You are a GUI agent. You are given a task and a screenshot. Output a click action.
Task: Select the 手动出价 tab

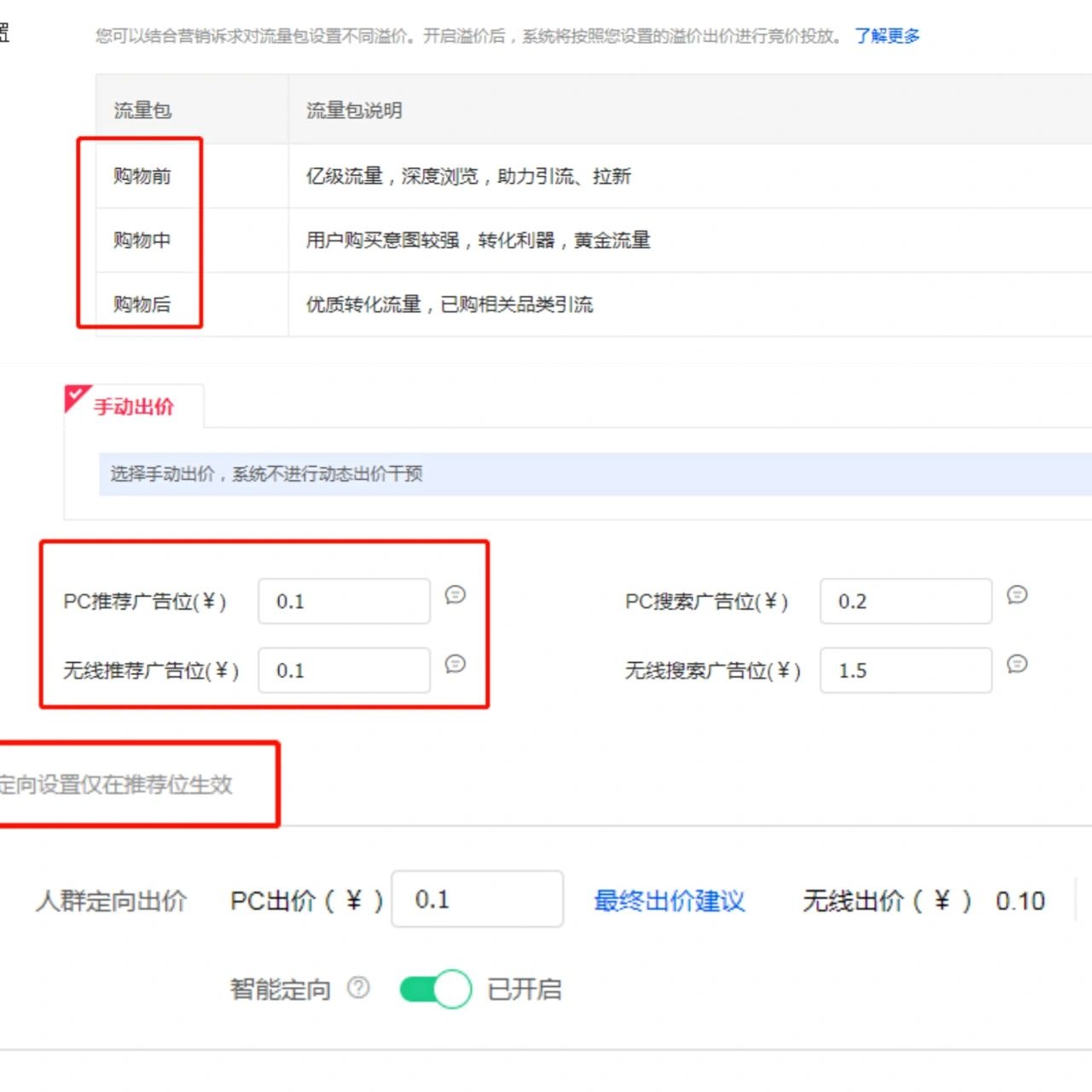[133, 407]
